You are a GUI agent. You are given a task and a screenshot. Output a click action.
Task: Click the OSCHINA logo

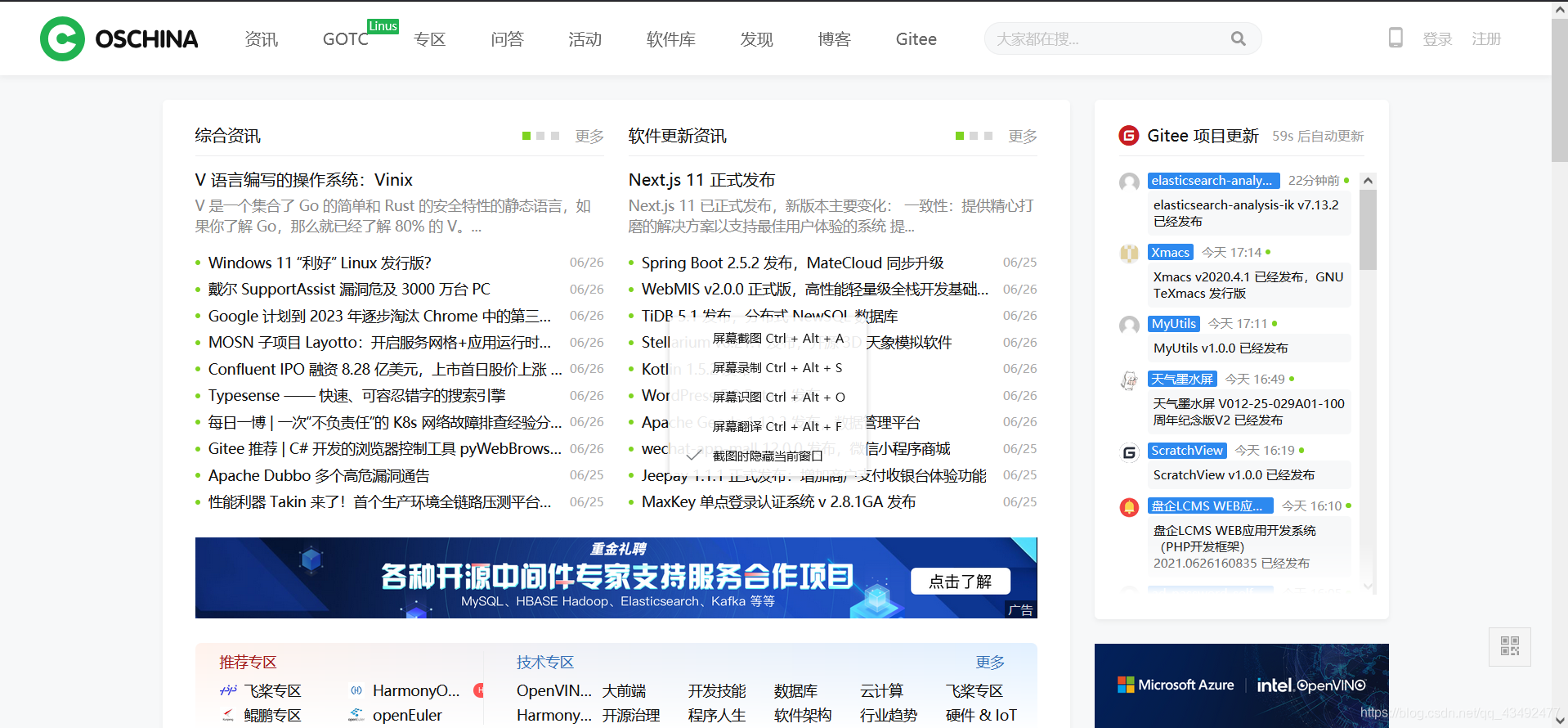click(x=119, y=38)
